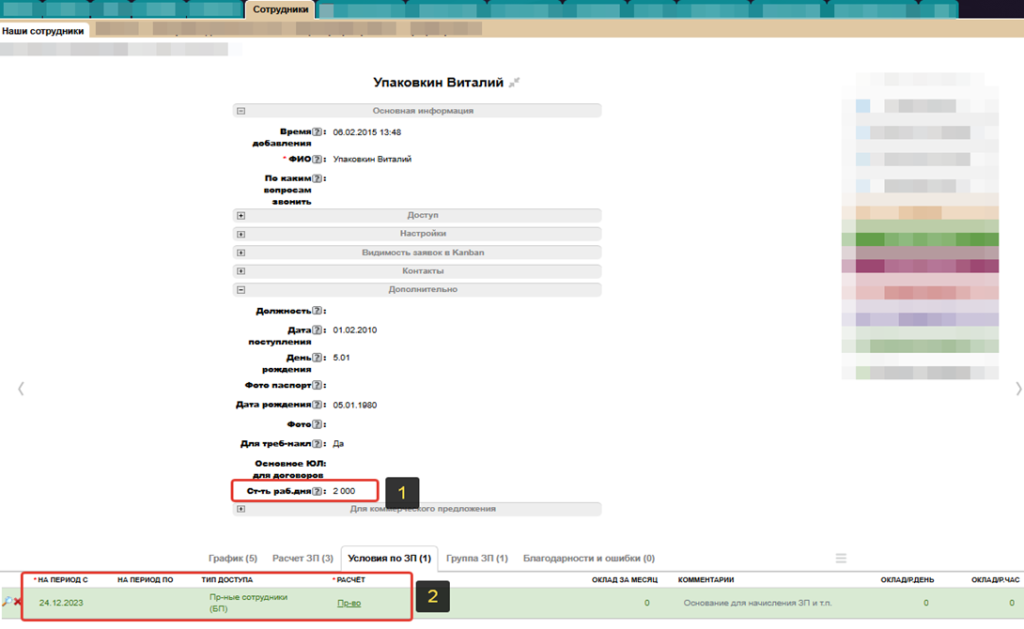
Task: Open the Наши сотрудники sub-tab
Action: (x=44, y=31)
